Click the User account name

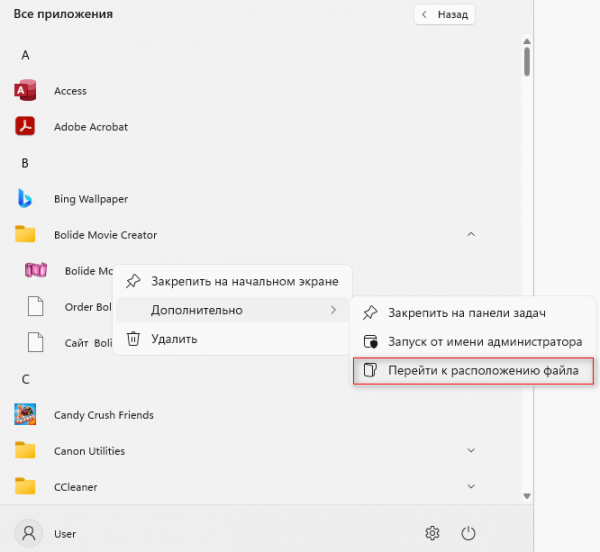pos(65,533)
